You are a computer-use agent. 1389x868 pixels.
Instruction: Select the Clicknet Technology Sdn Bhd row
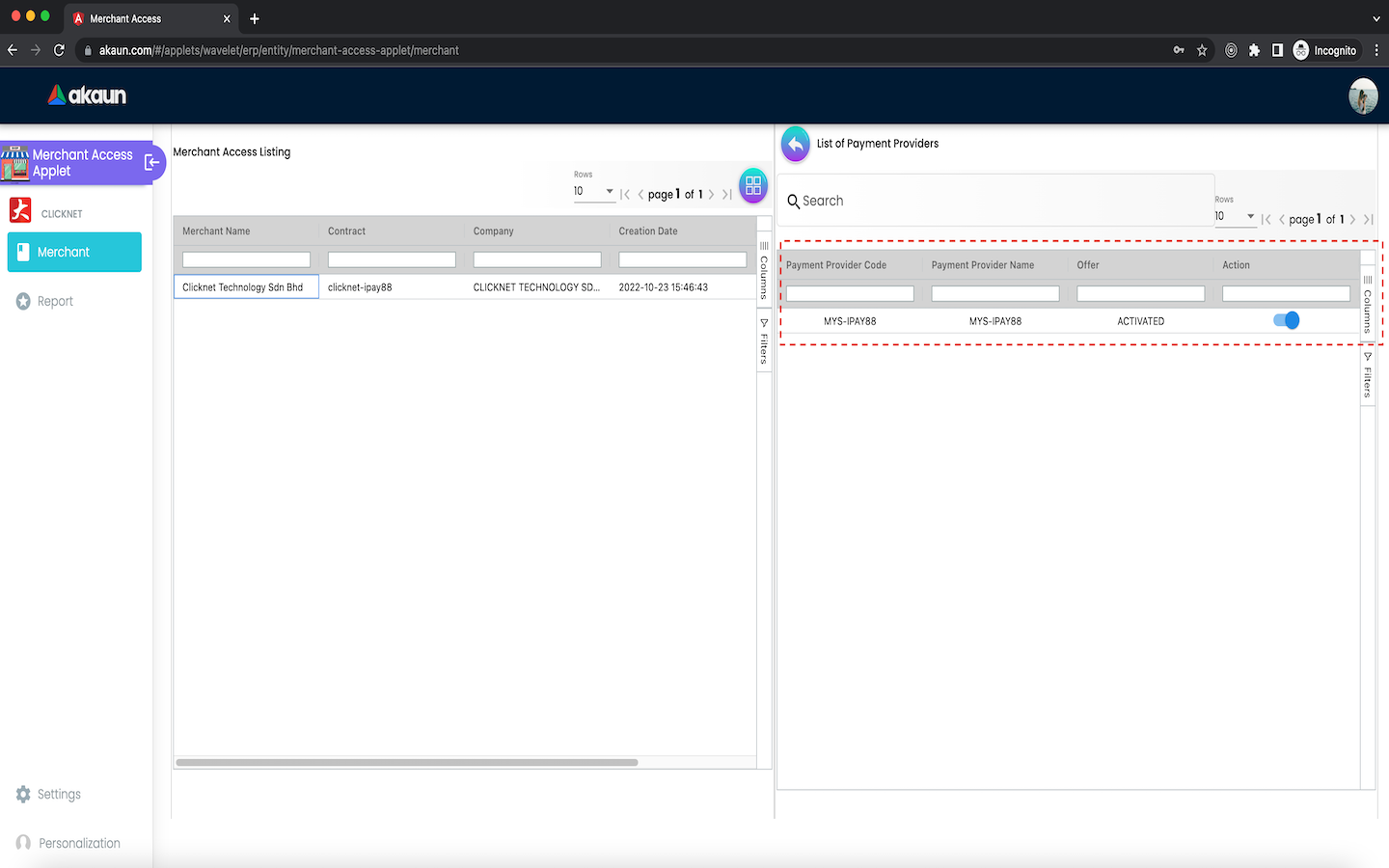(x=246, y=287)
